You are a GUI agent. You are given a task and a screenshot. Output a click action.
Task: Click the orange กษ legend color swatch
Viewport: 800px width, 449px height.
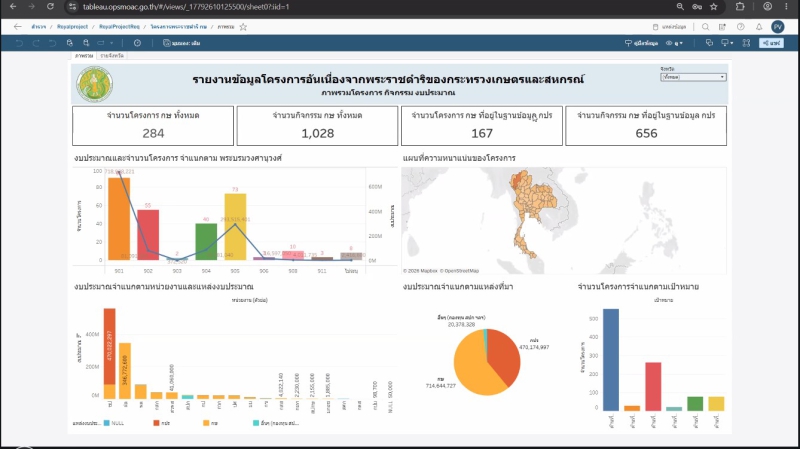(206, 423)
